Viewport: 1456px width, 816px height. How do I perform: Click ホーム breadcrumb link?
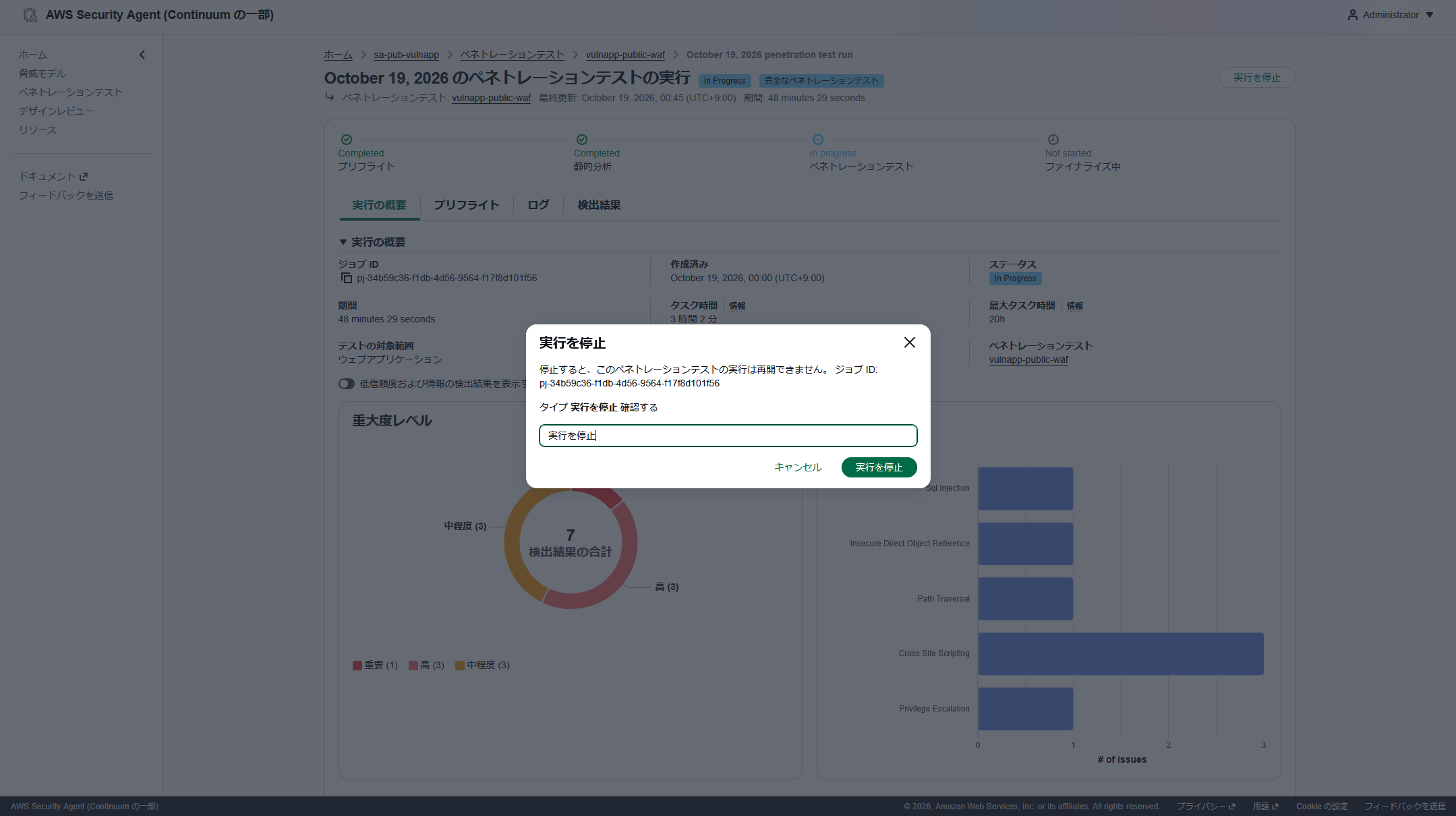click(x=338, y=55)
